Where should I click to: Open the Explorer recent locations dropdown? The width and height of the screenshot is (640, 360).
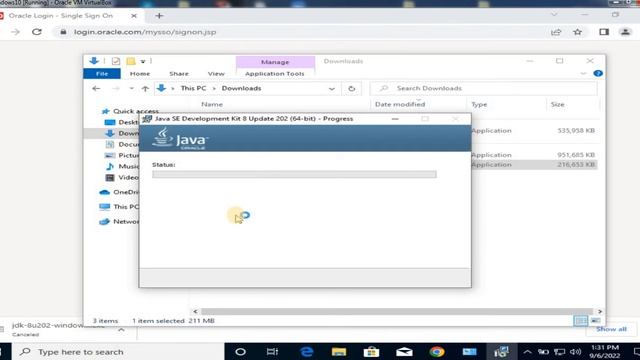131,89
